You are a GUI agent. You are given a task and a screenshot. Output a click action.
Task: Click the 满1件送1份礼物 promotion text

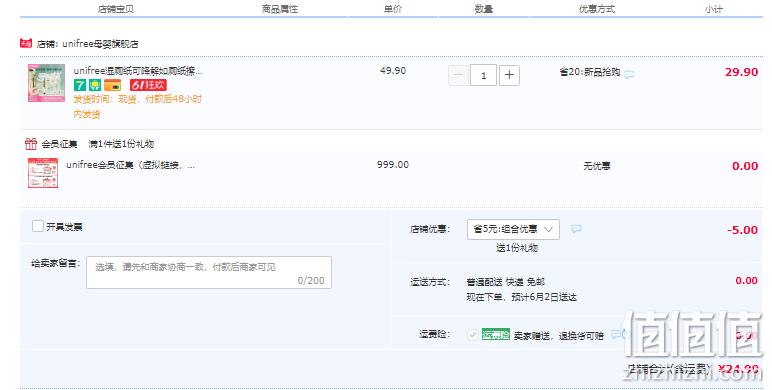(x=121, y=144)
